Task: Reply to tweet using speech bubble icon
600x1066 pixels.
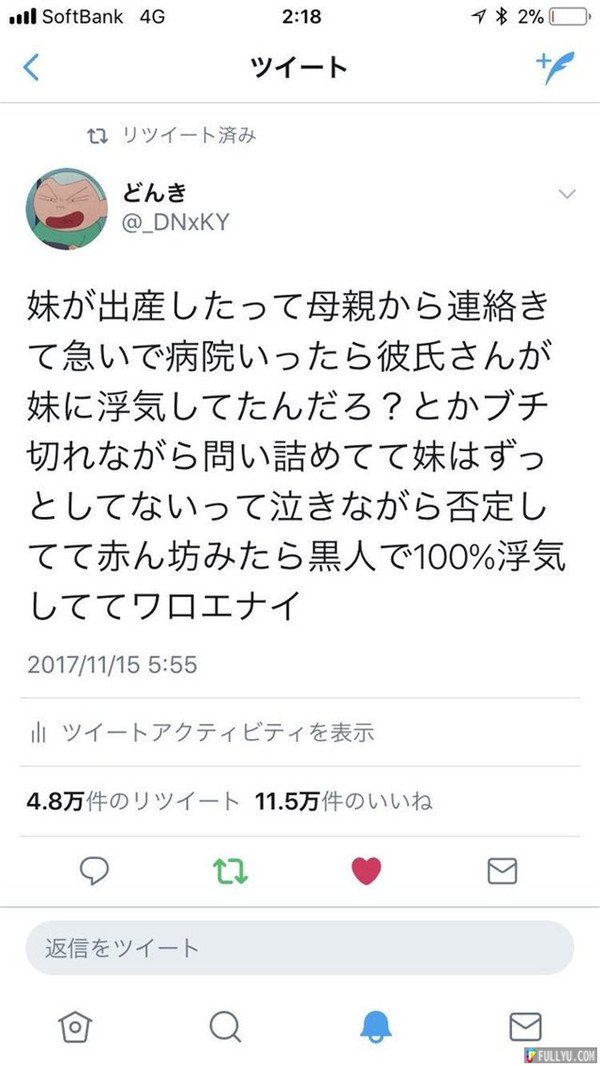Action: pyautogui.click(x=94, y=871)
